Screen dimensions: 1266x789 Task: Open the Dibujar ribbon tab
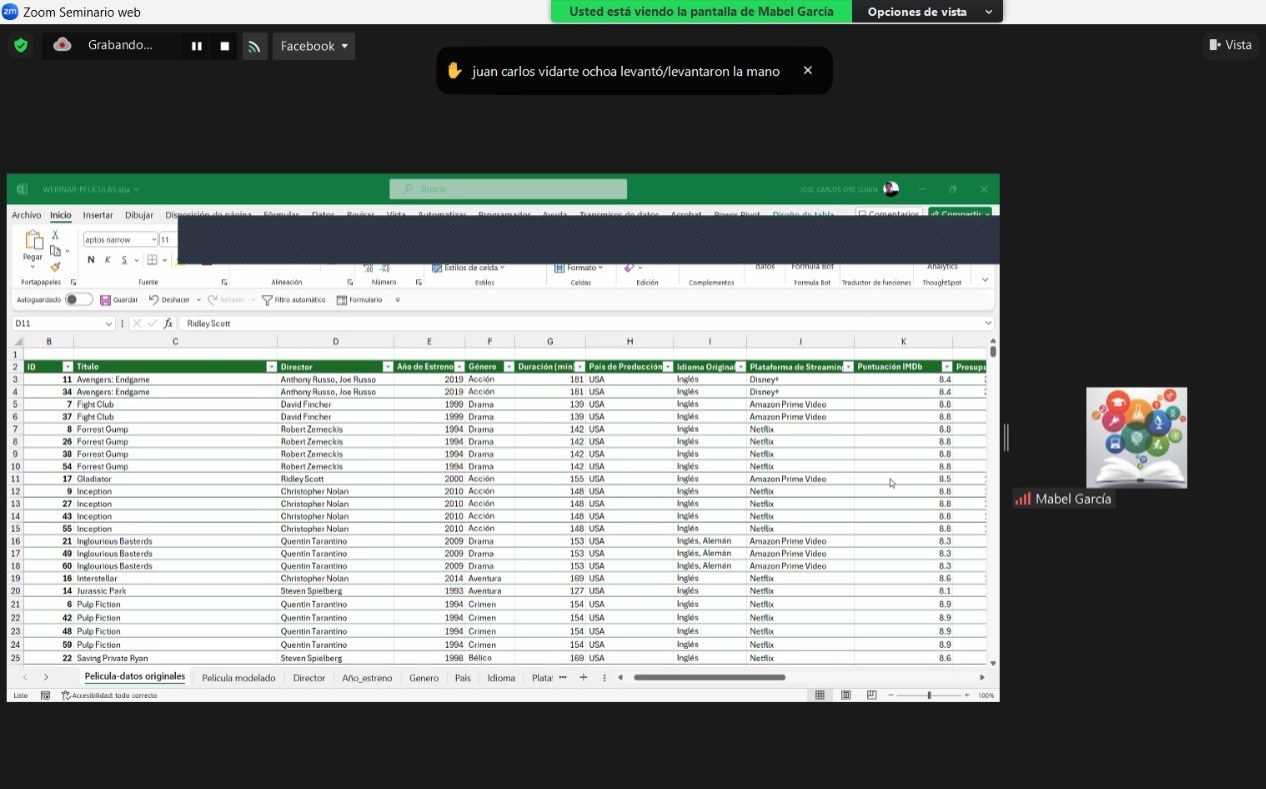point(139,215)
